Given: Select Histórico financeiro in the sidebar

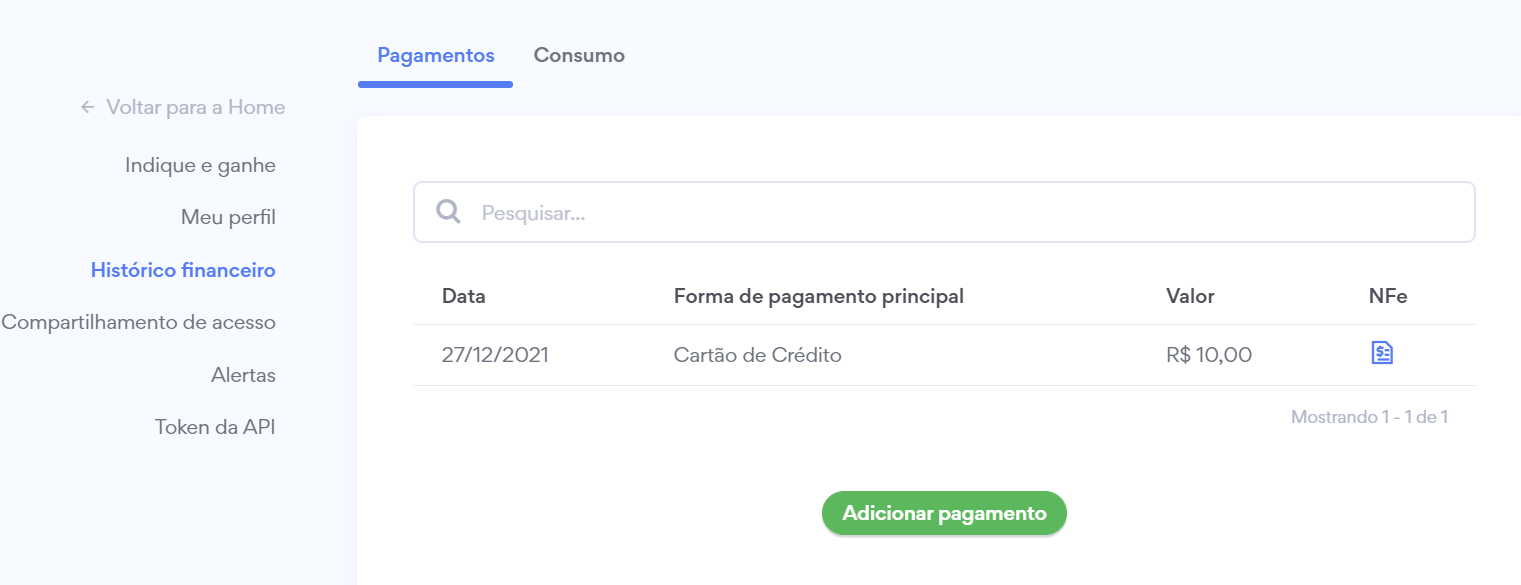Looking at the screenshot, I should point(183,270).
